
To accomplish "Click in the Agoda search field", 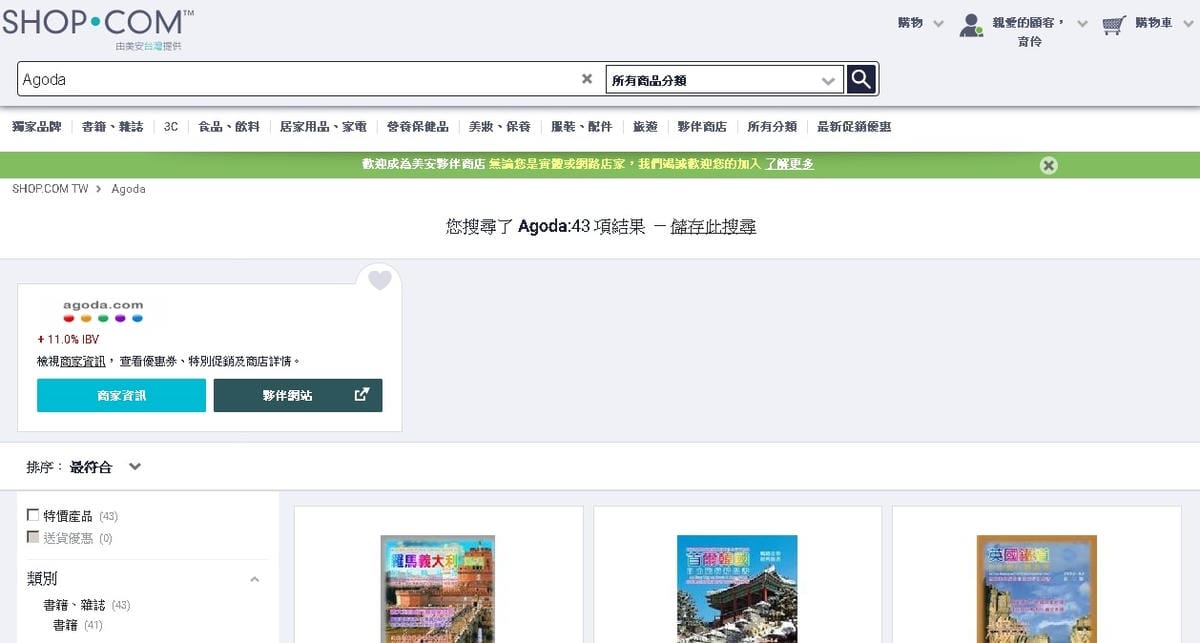I will pyautogui.click(x=298, y=79).
